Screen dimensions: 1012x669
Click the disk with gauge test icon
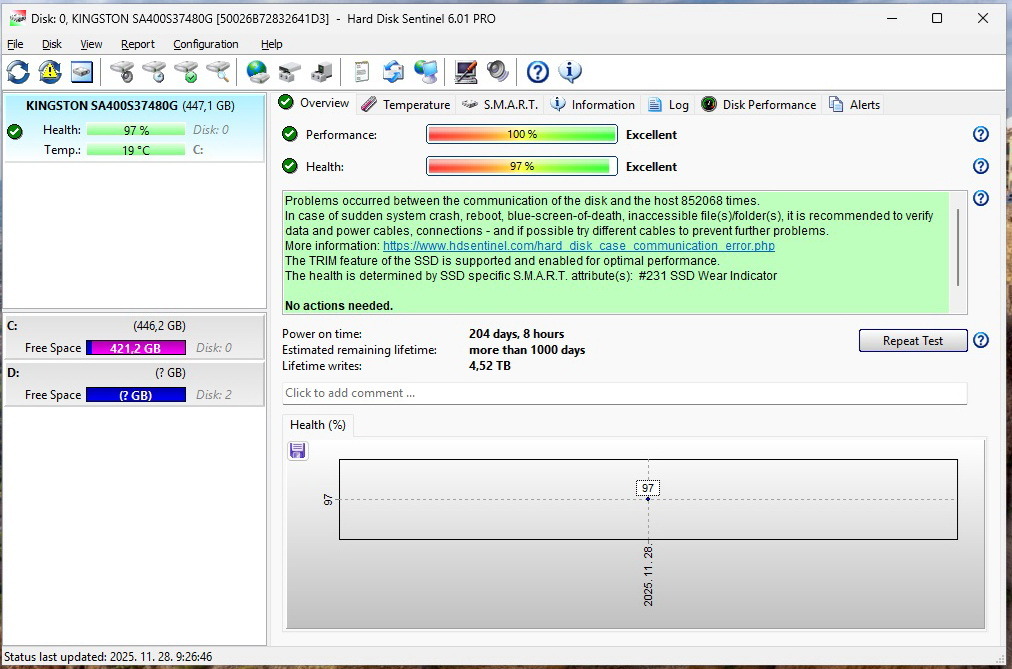pos(122,72)
